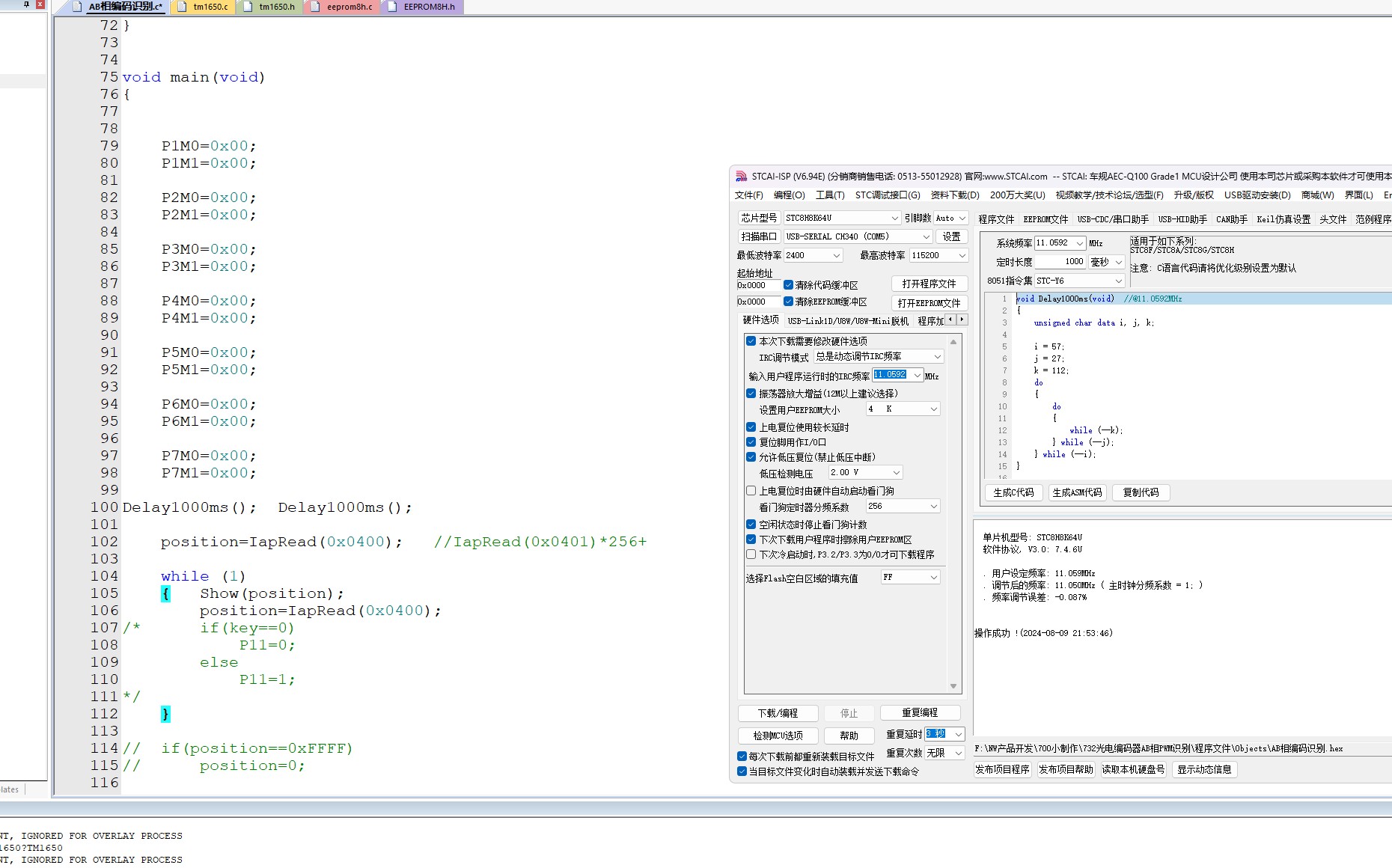This screenshot has width=1392, height=868.
Task: Click the file icon on tm1650.c tab
Action: click(182, 7)
